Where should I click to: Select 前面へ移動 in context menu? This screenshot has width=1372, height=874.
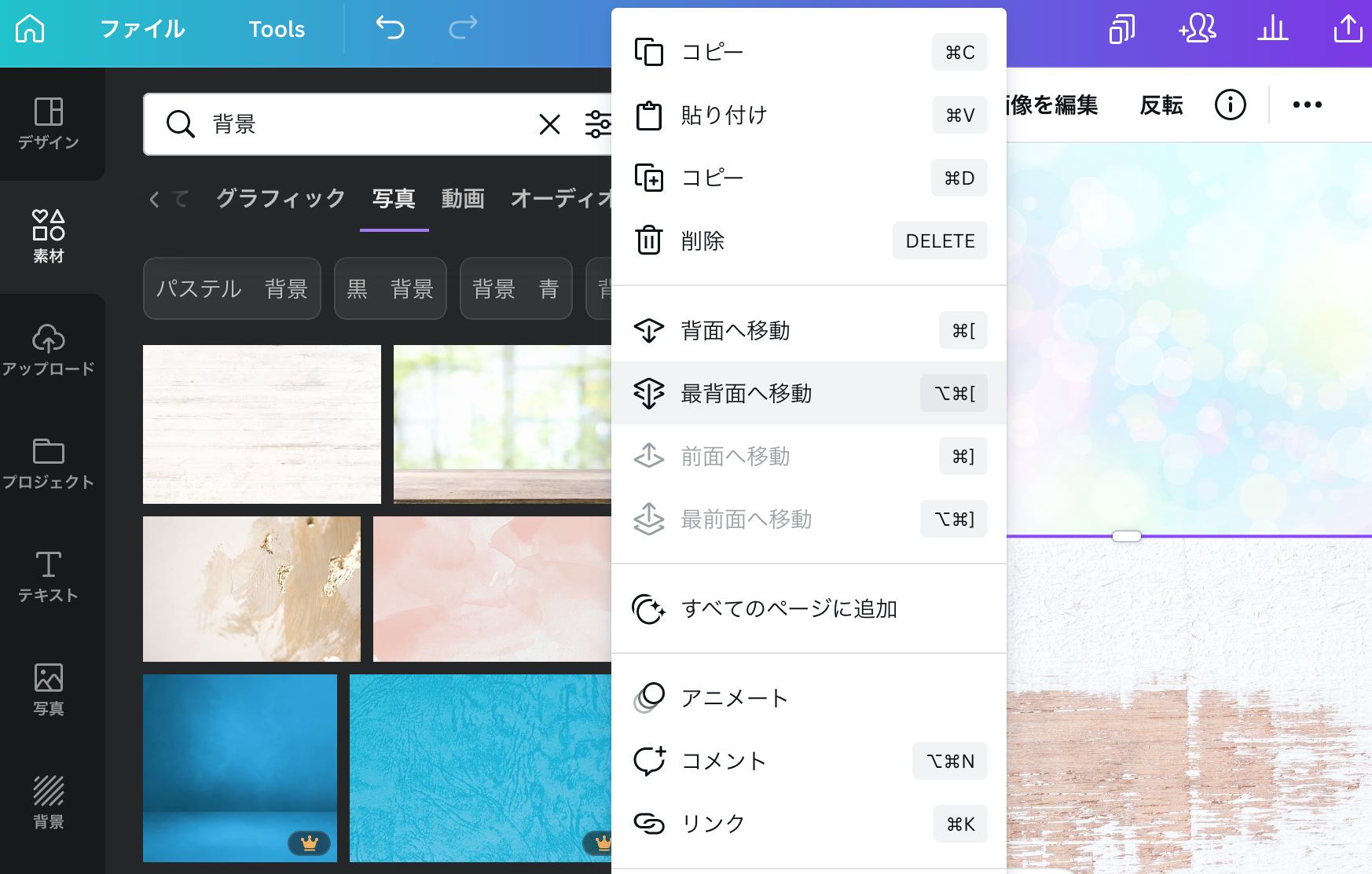(809, 456)
